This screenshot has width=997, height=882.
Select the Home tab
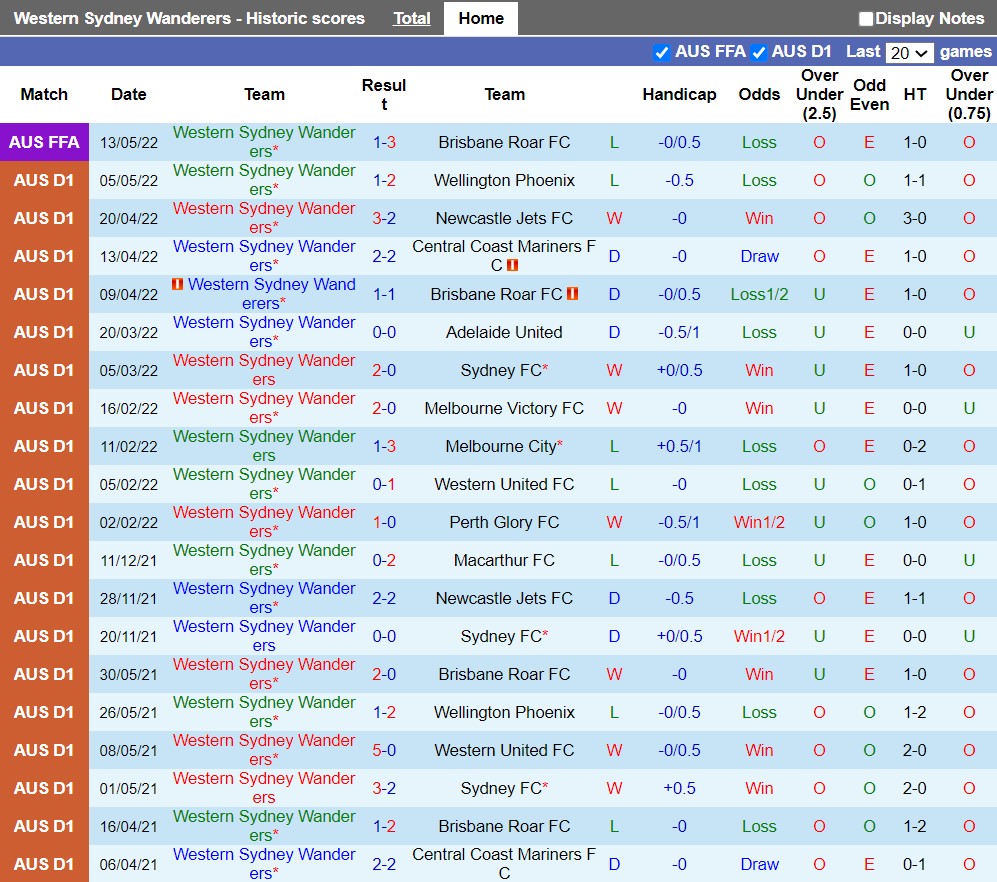481,18
